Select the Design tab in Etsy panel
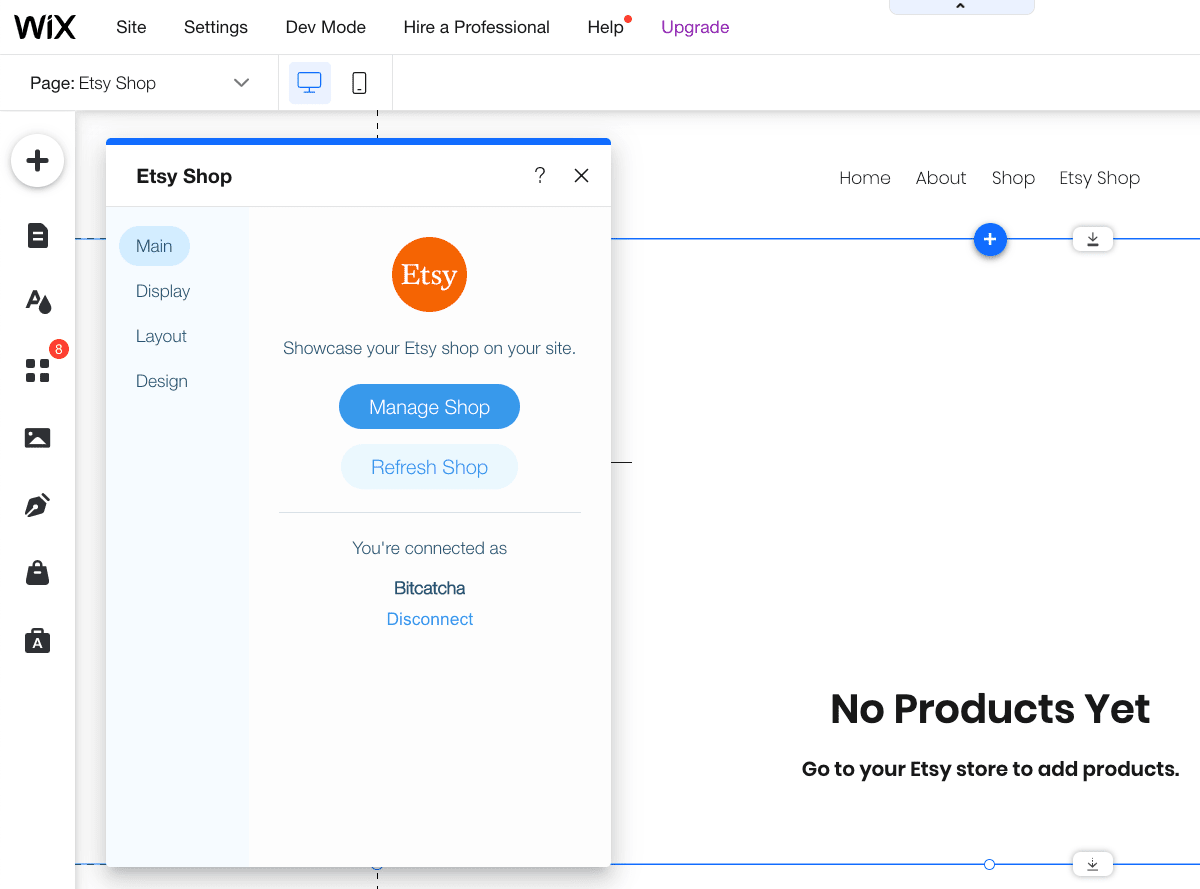This screenshot has height=889, width=1200. 162,381
